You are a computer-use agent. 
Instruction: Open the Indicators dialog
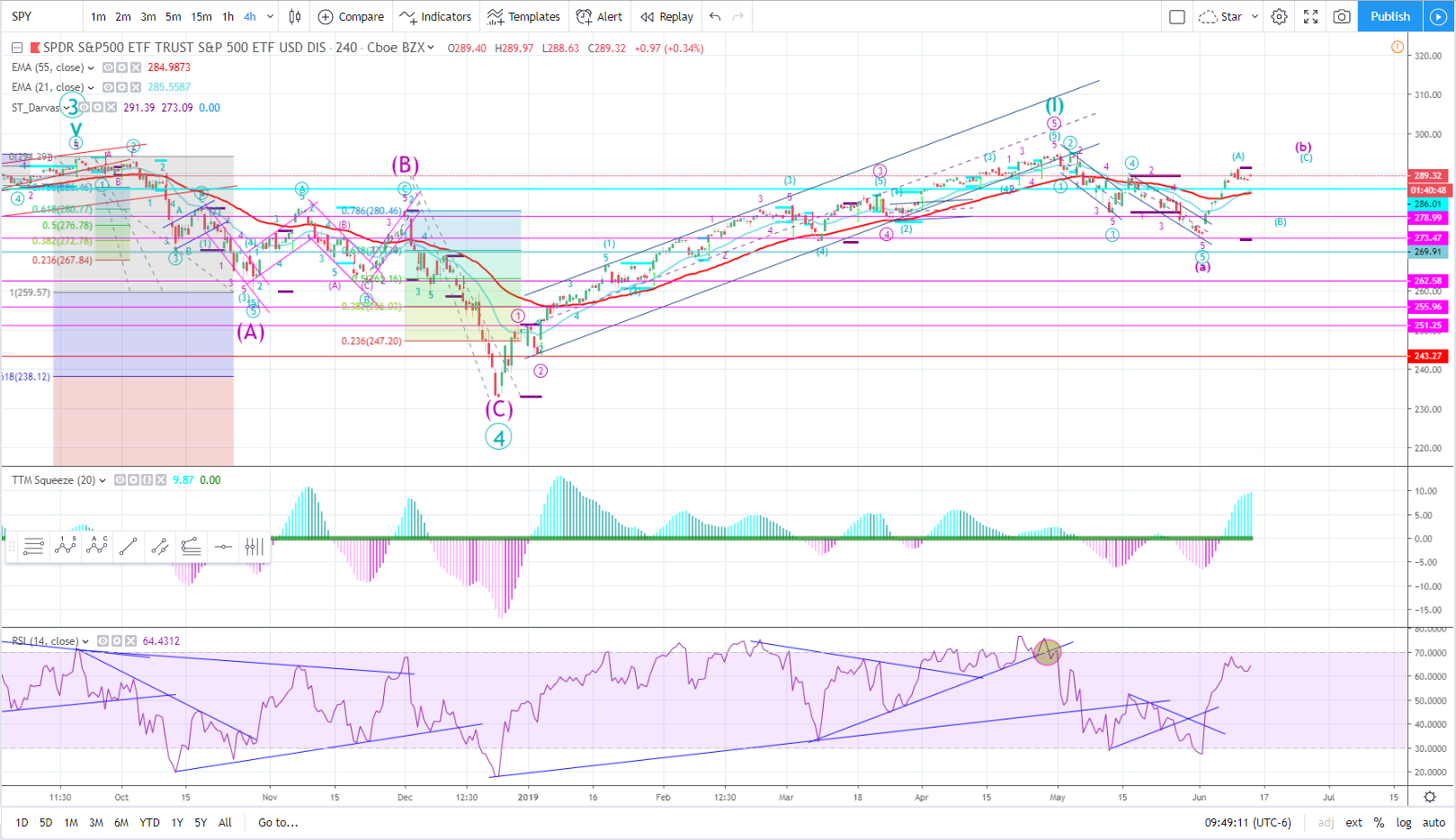(x=436, y=16)
